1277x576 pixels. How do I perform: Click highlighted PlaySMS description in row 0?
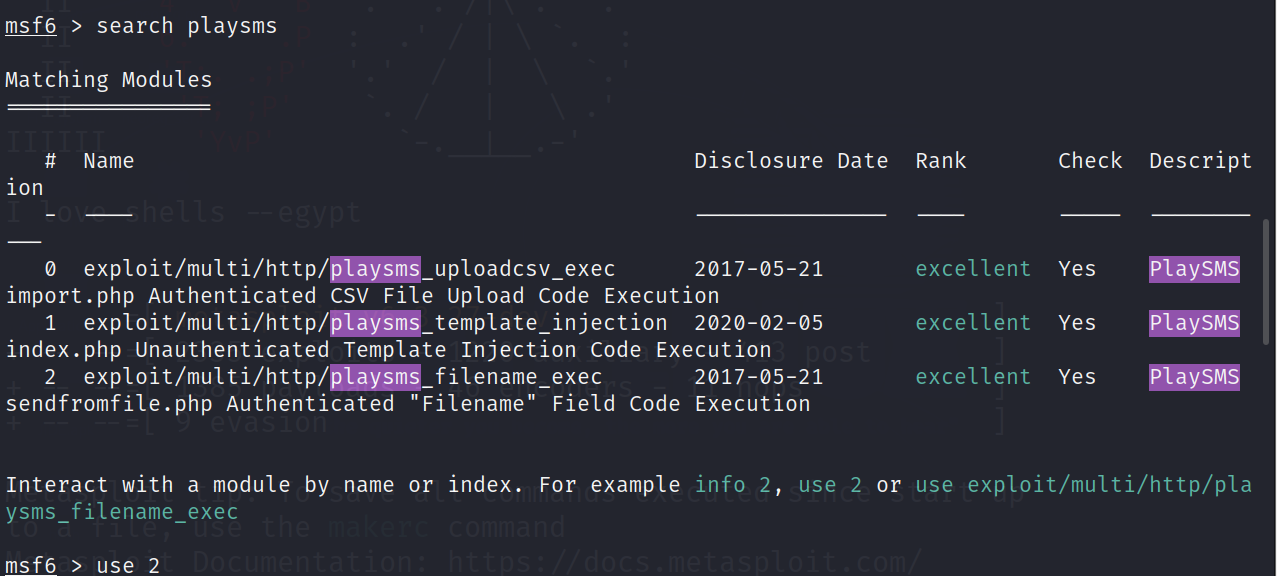pos(1194,269)
